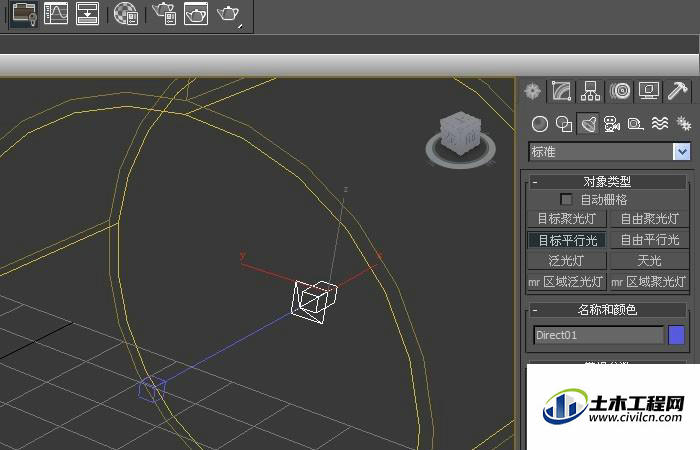Screen dimensions: 700x450
Task: Open the blue object color swatch
Action: click(x=676, y=335)
